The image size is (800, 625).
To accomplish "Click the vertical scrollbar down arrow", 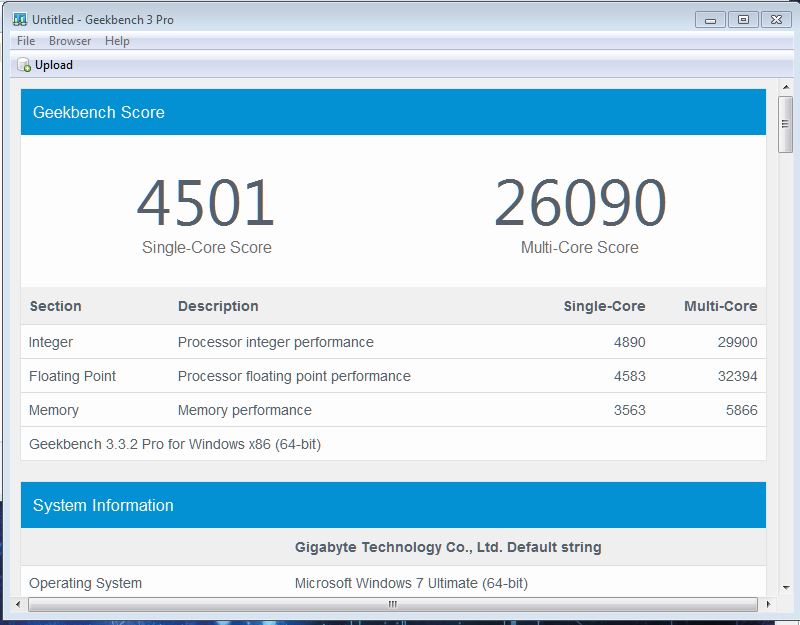I will 786,588.
